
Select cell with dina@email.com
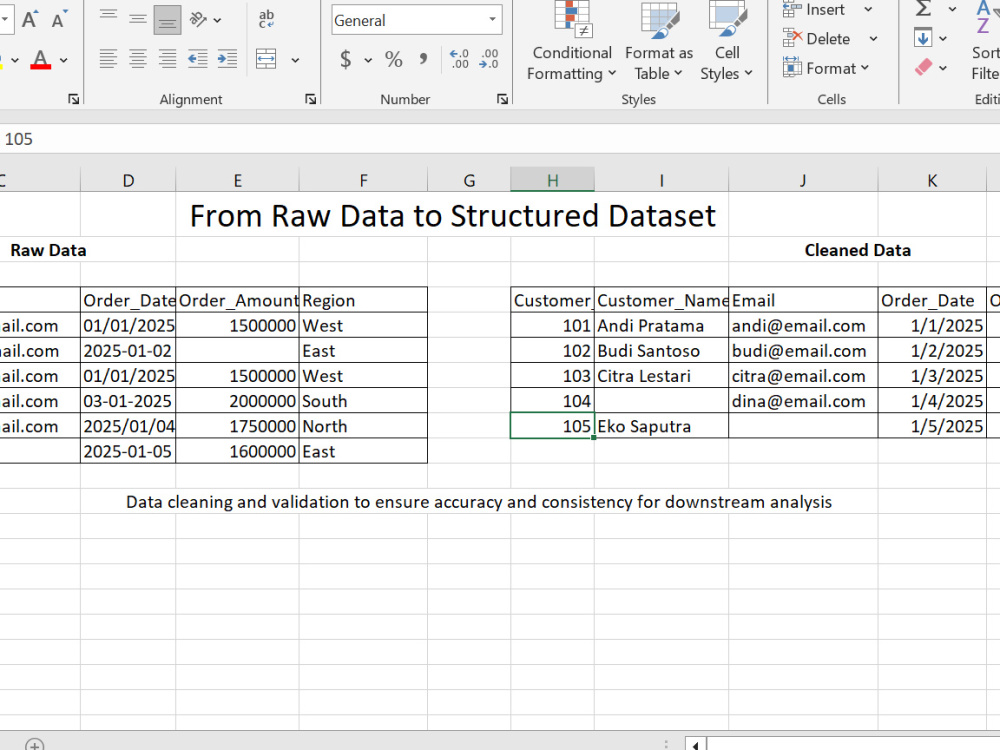(x=803, y=401)
